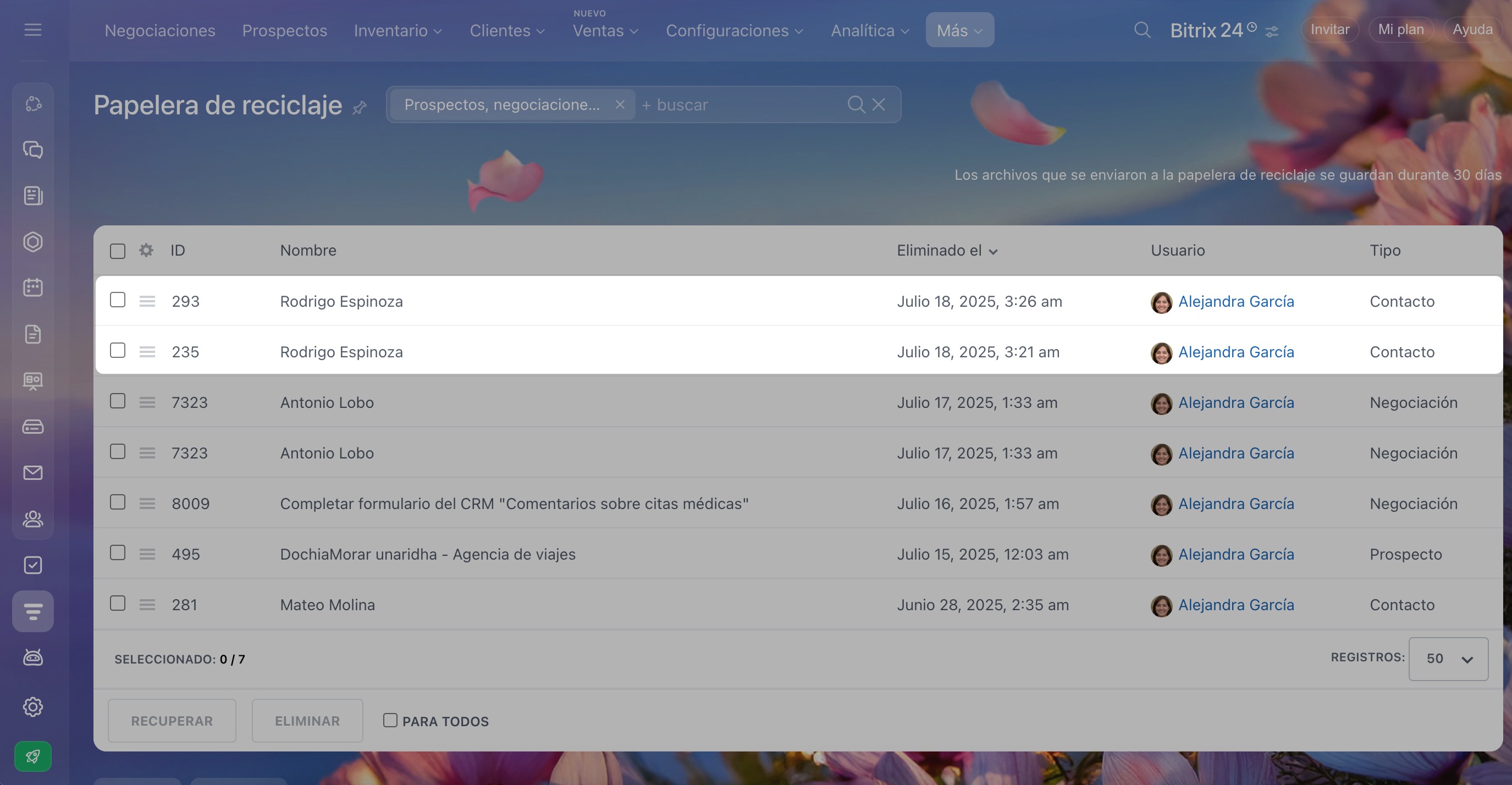Screen dimensions: 1512x785
Task: Open row actions menu for ID 8009
Action: 147,504
